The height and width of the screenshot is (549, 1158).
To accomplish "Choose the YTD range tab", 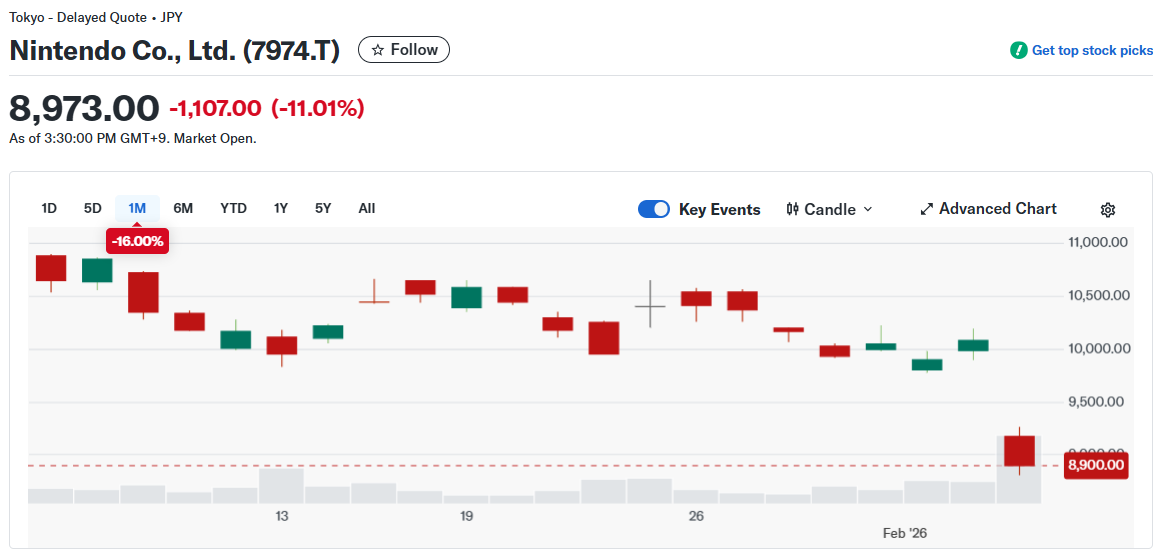I will click(x=233, y=208).
